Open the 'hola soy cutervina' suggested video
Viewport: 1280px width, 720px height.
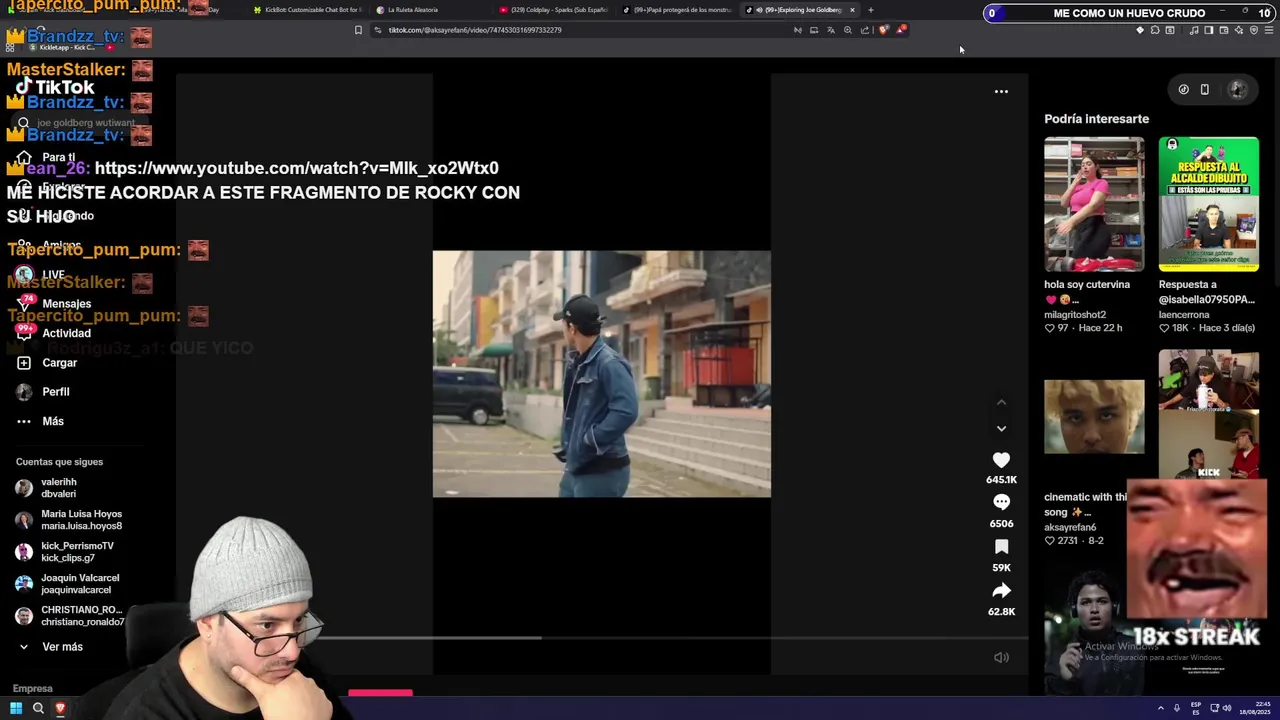pyautogui.click(x=1094, y=204)
